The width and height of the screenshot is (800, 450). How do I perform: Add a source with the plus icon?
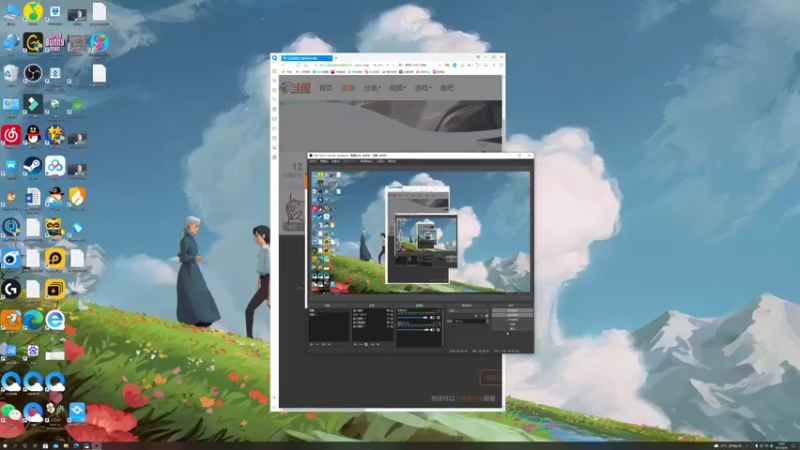[x=355, y=344]
